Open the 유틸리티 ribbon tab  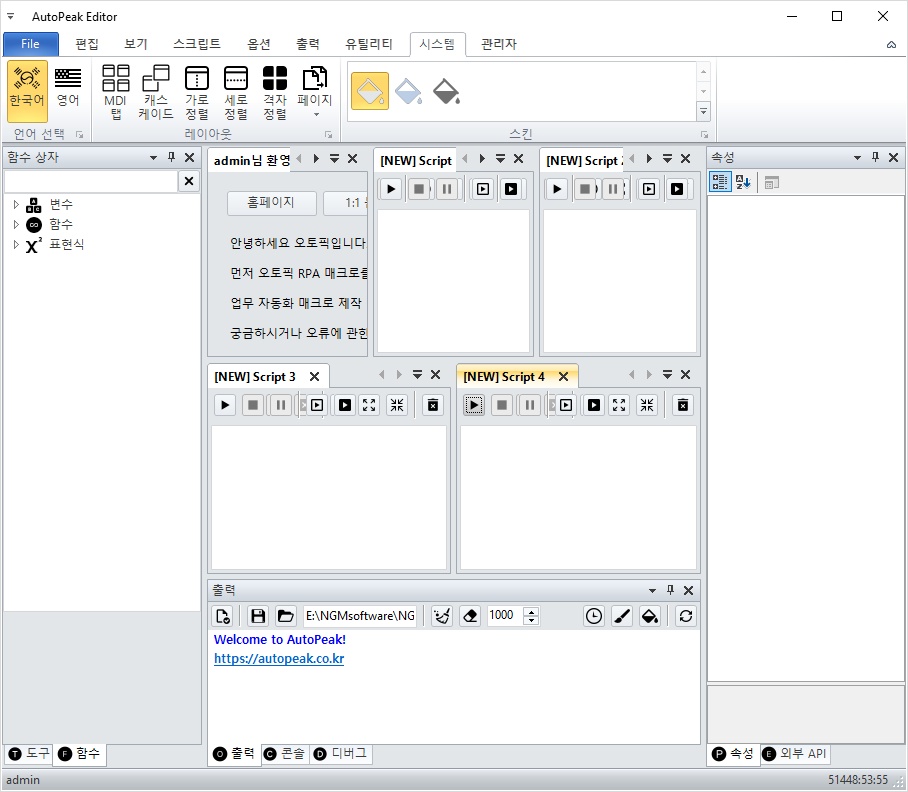[x=369, y=44]
